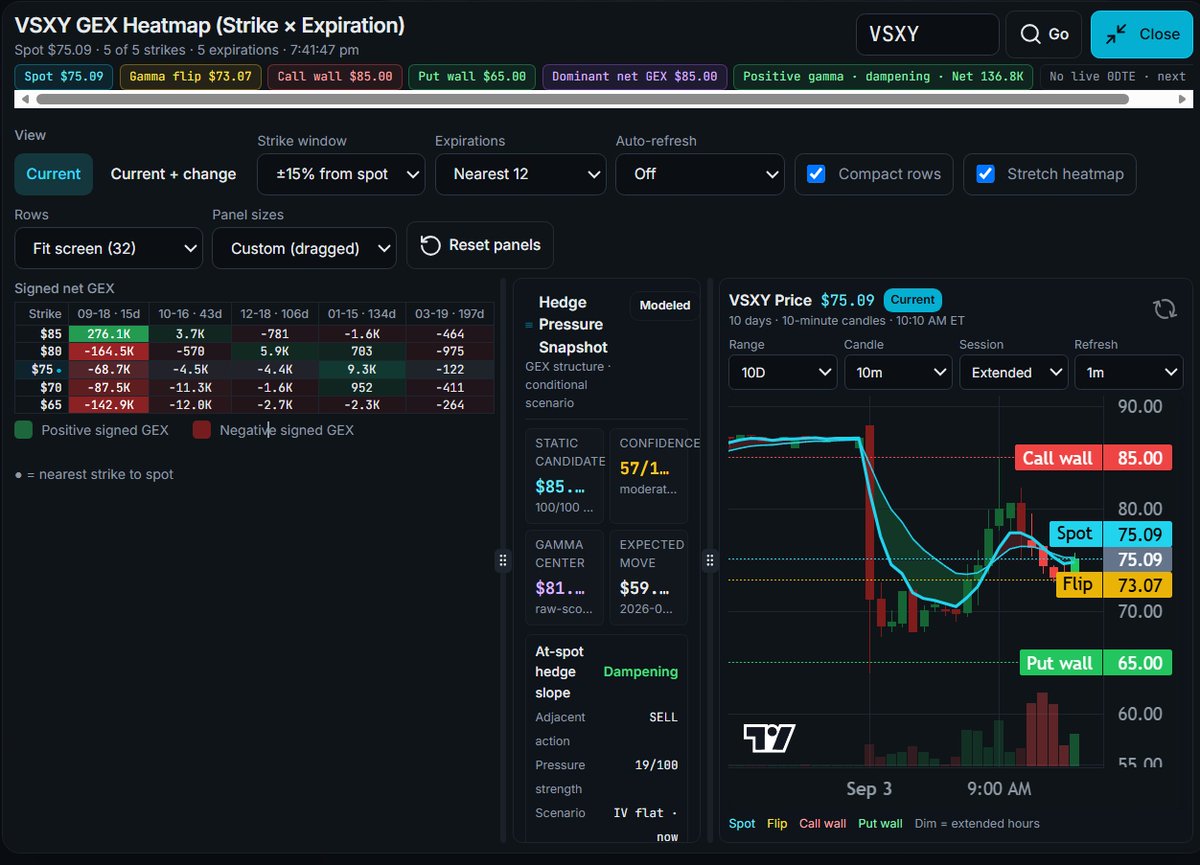This screenshot has height=865, width=1200.
Task: Click the $65 strike row label
Action: pos(43,404)
